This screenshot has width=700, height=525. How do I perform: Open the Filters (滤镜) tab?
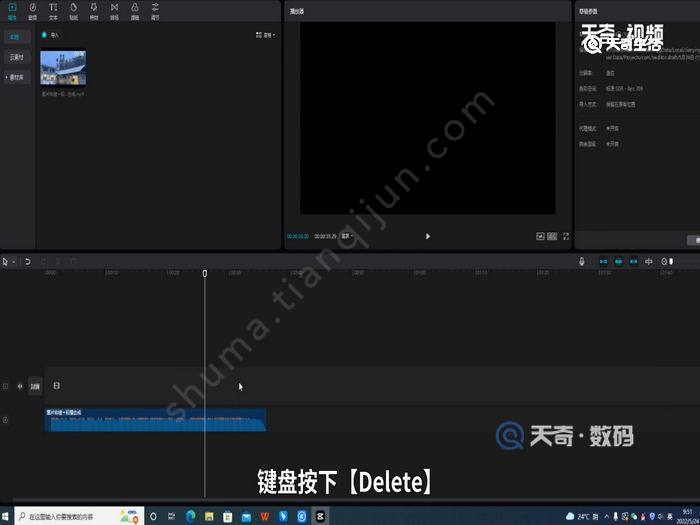[135, 11]
